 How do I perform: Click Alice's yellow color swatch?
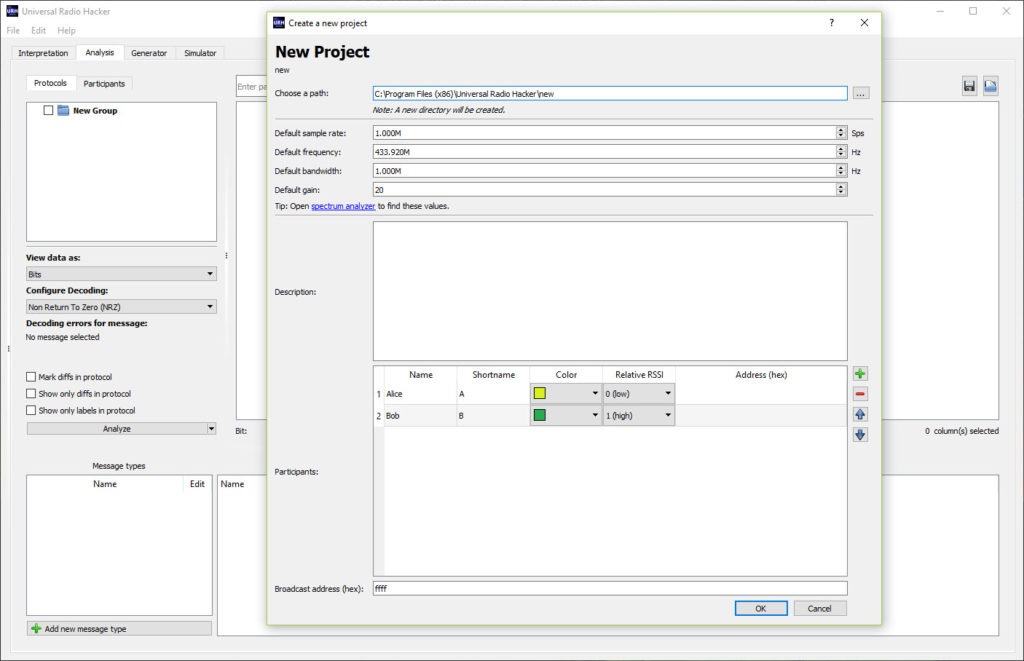(539, 393)
